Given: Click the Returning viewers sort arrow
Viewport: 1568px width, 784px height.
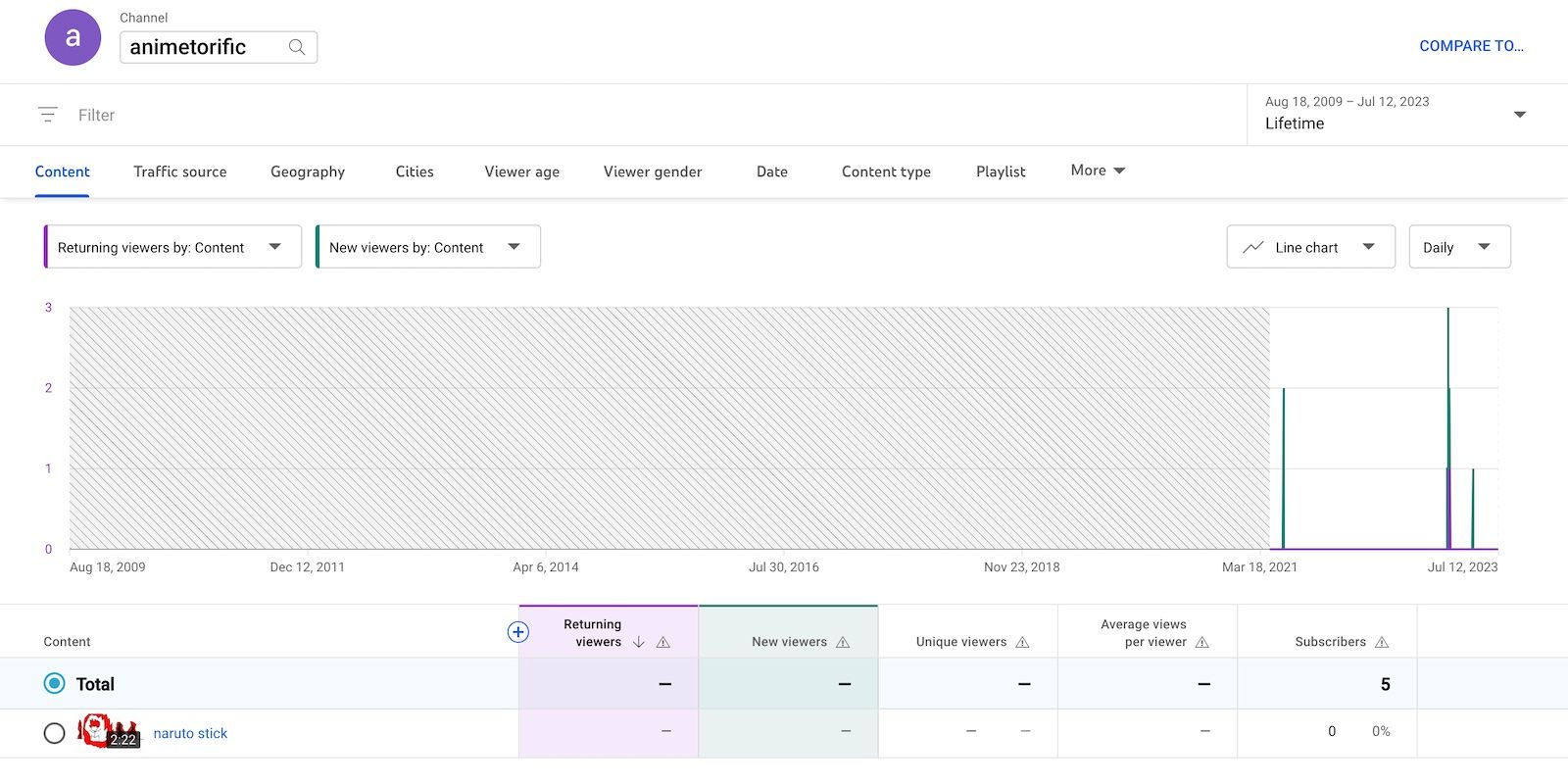Looking at the screenshot, I should tap(639, 642).
